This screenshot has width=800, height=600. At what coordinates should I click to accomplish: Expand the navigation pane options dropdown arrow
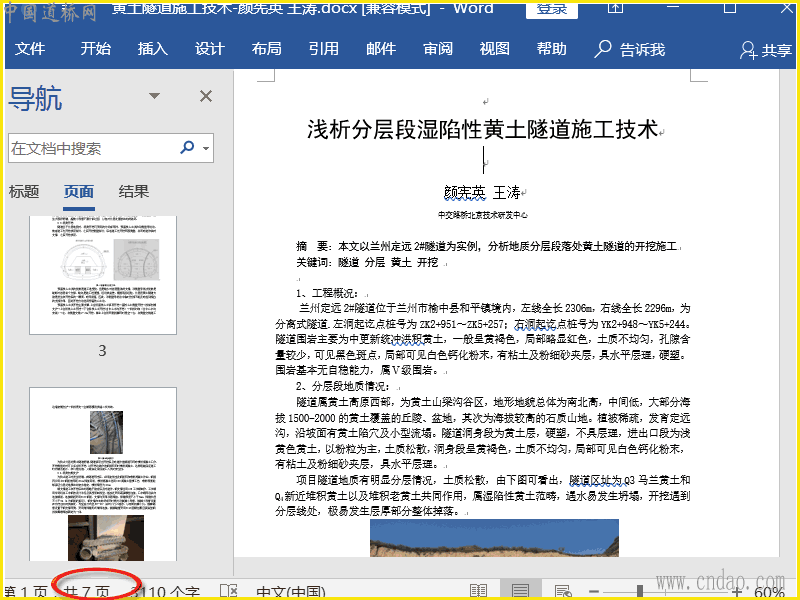click(154, 95)
